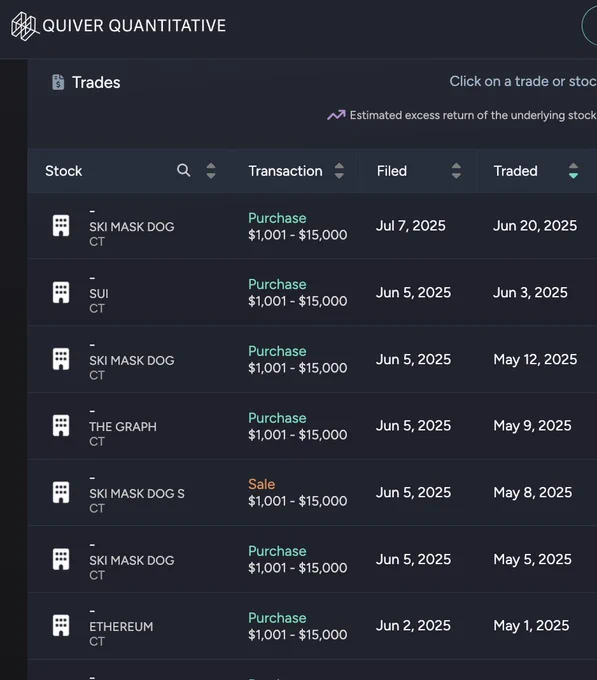Screen dimensions: 597x680
Task: Click building icon for May 5 SKI MASK DOG trade
Action: pyautogui.click(x=61, y=559)
